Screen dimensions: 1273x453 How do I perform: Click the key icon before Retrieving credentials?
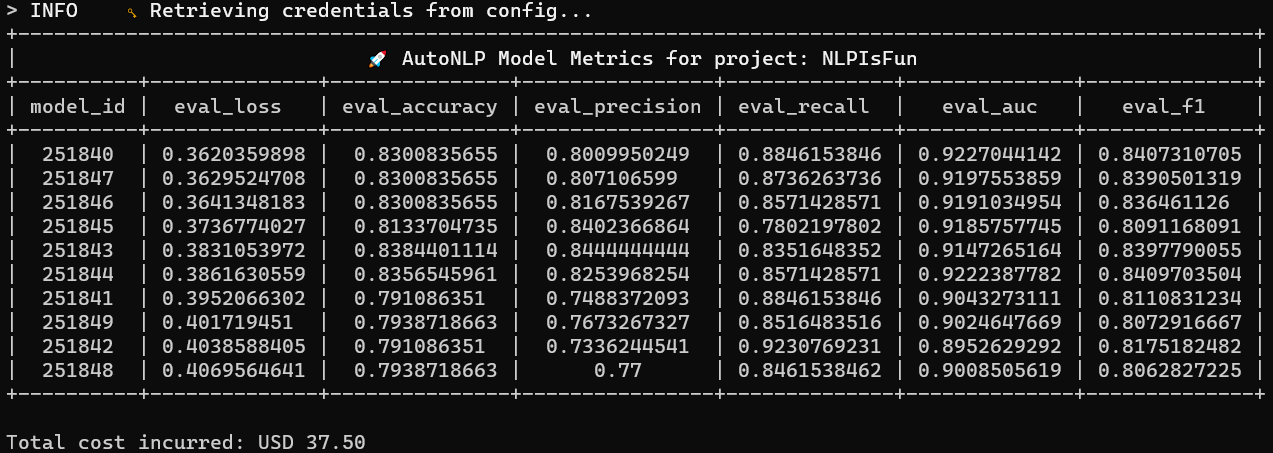point(133,13)
